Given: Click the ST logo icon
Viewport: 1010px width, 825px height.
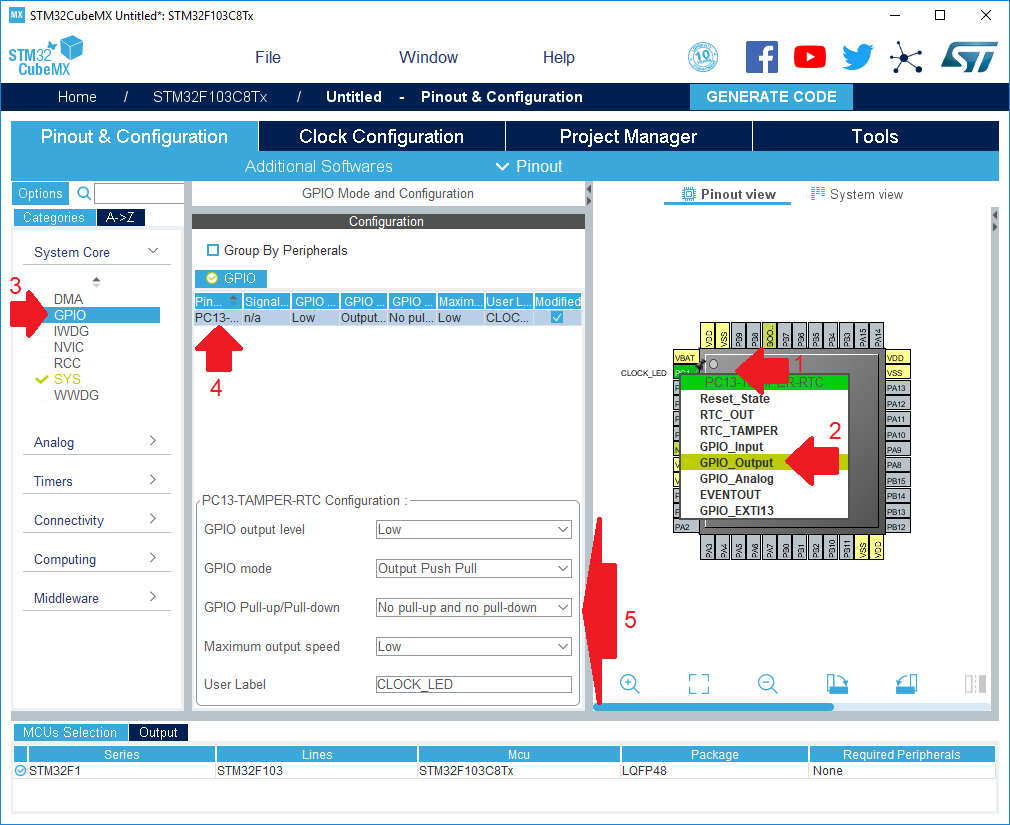Looking at the screenshot, I should [968, 57].
